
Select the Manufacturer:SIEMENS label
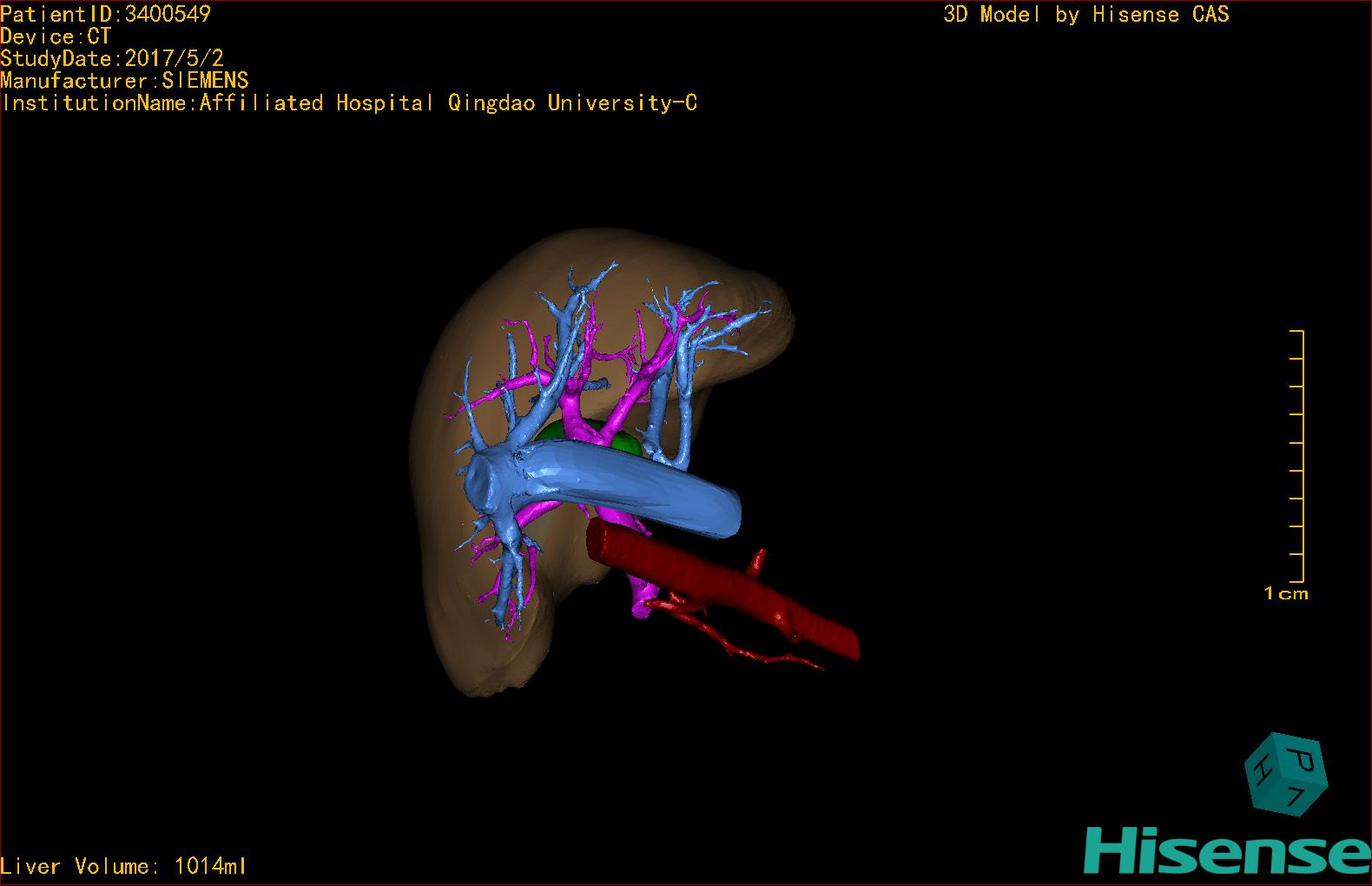pyautogui.click(x=124, y=81)
